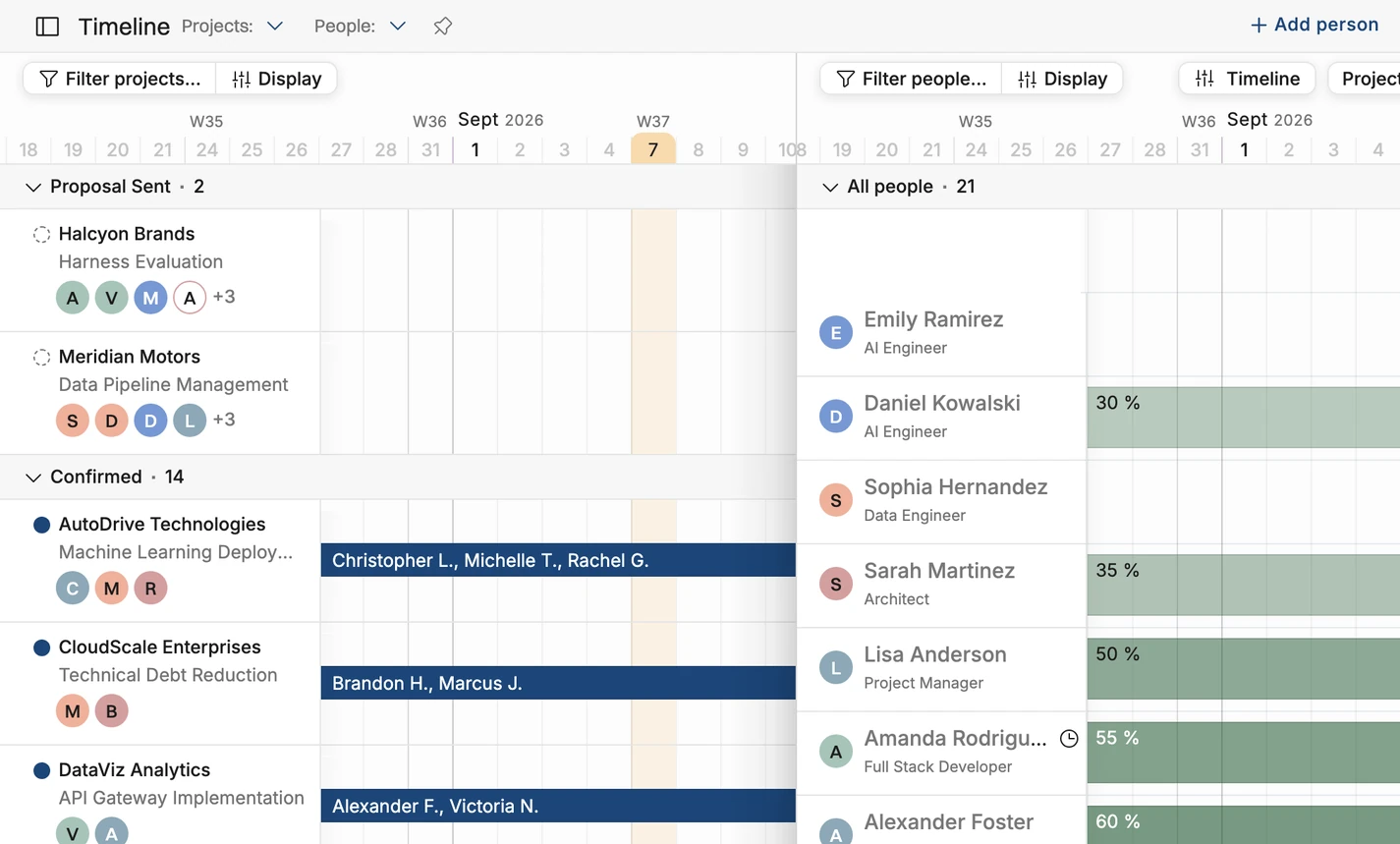This screenshot has width=1400, height=844.
Task: Open Technical Debt Reduction project name
Action: click(168, 676)
